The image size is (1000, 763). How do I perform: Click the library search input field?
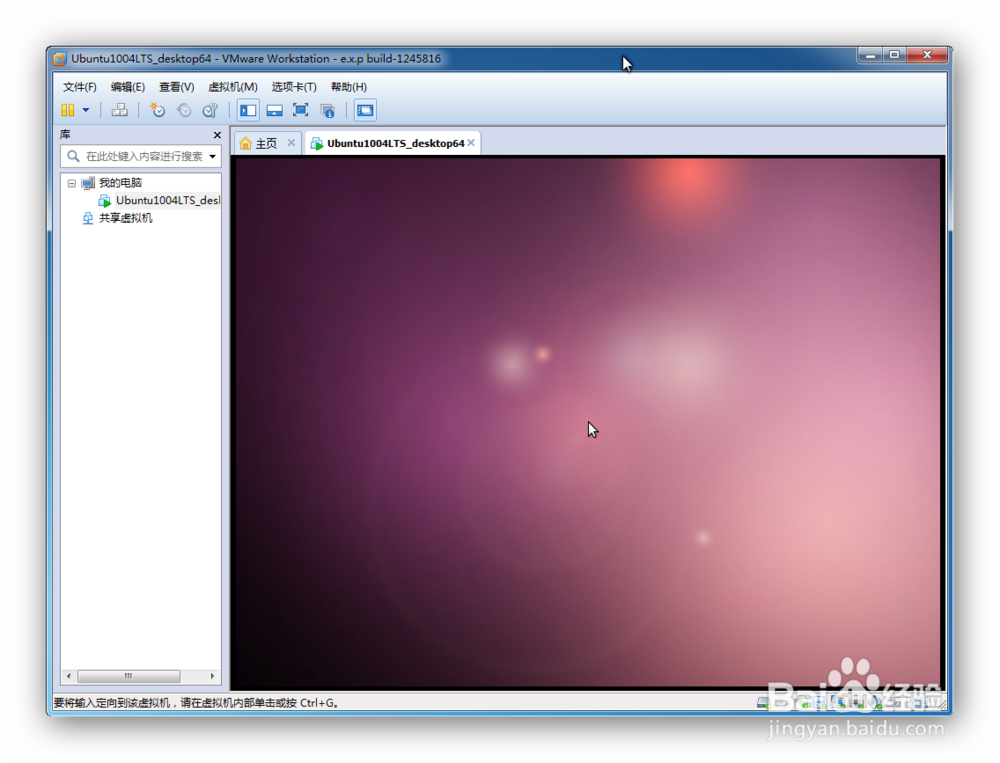tap(141, 156)
